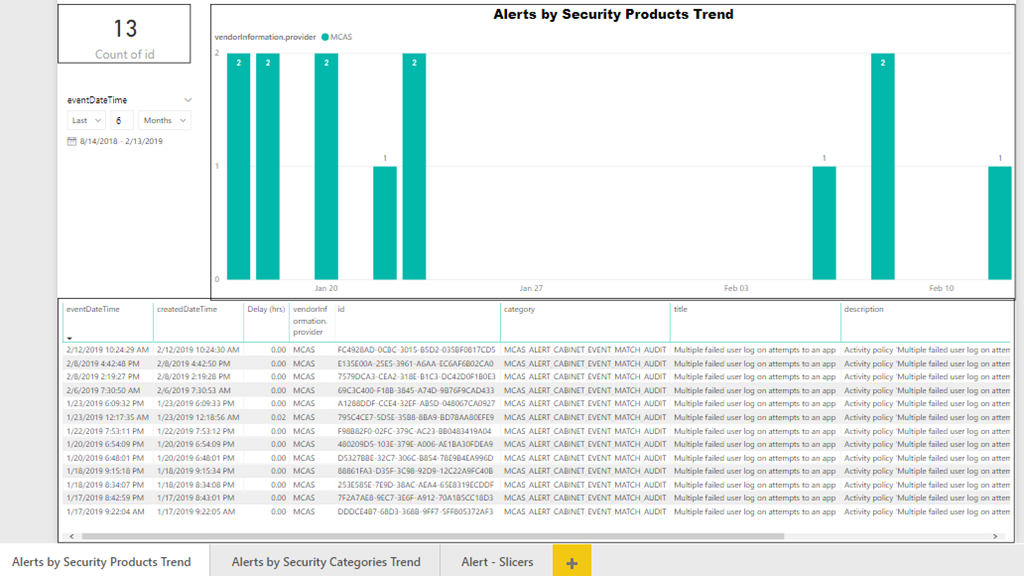Image resolution: width=1024 pixels, height=576 pixels.
Task: Click the Delay (hrs) column header
Action: click(x=266, y=310)
